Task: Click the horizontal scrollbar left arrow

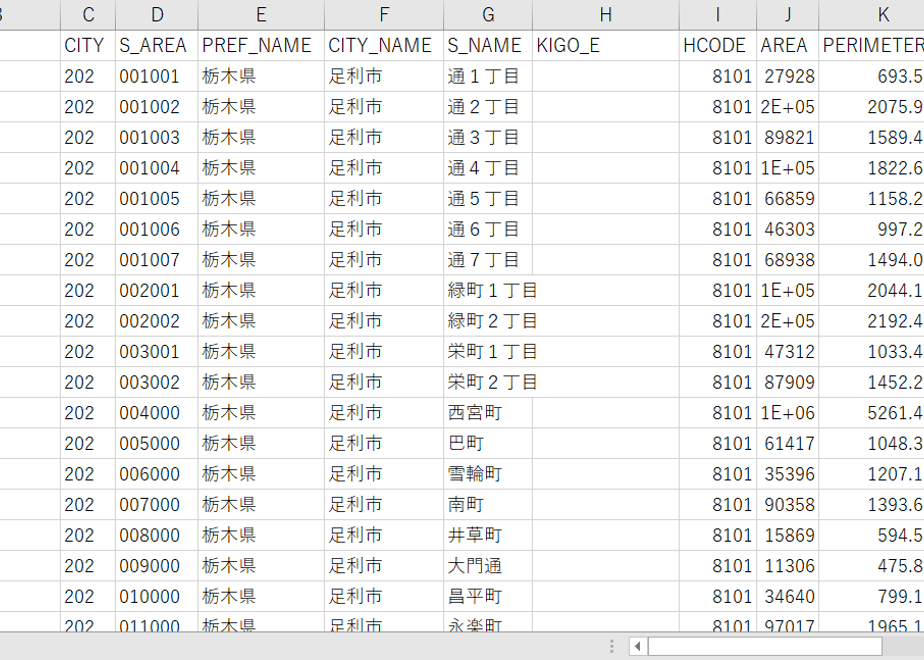Action: (x=638, y=646)
